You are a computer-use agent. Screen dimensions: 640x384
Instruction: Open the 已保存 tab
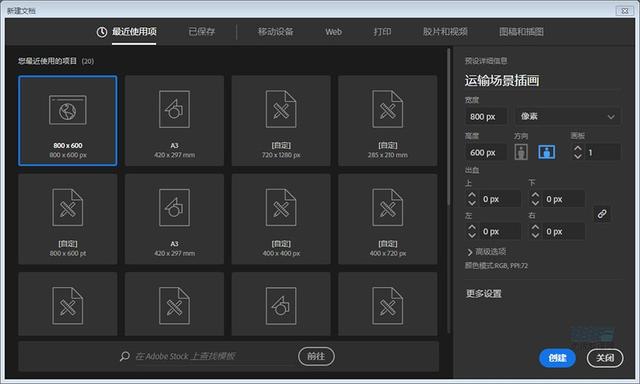click(202, 32)
